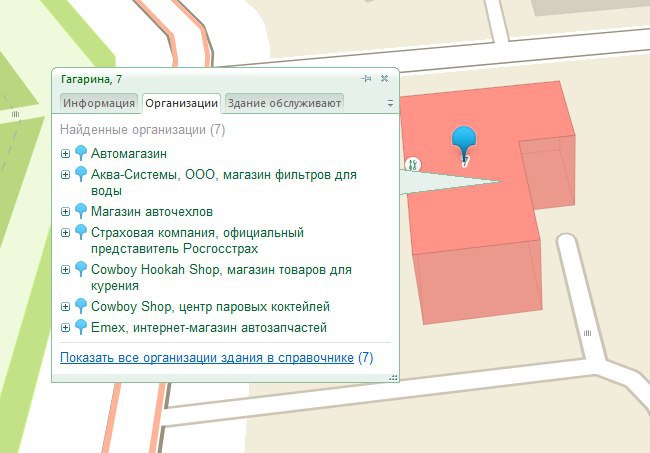This screenshot has height=453, width=650.
Task: Expand the Автомагазин entry
Action: click(x=65, y=154)
